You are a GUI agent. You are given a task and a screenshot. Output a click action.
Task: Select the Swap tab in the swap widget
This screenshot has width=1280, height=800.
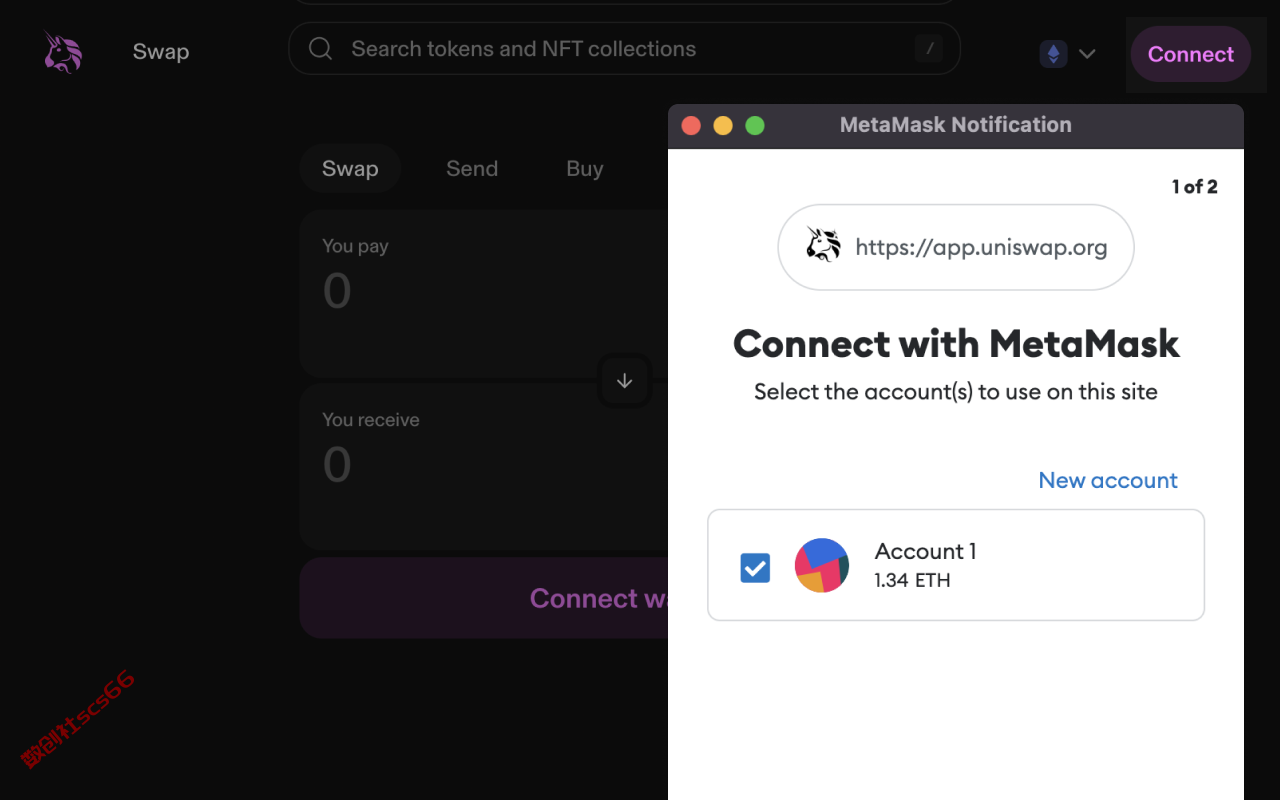point(350,169)
